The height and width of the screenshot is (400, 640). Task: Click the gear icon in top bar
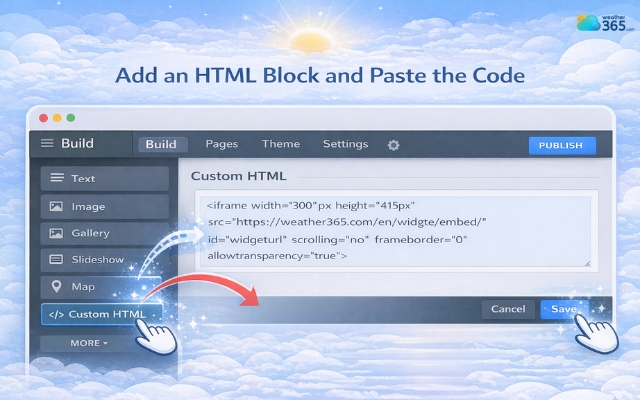393,145
